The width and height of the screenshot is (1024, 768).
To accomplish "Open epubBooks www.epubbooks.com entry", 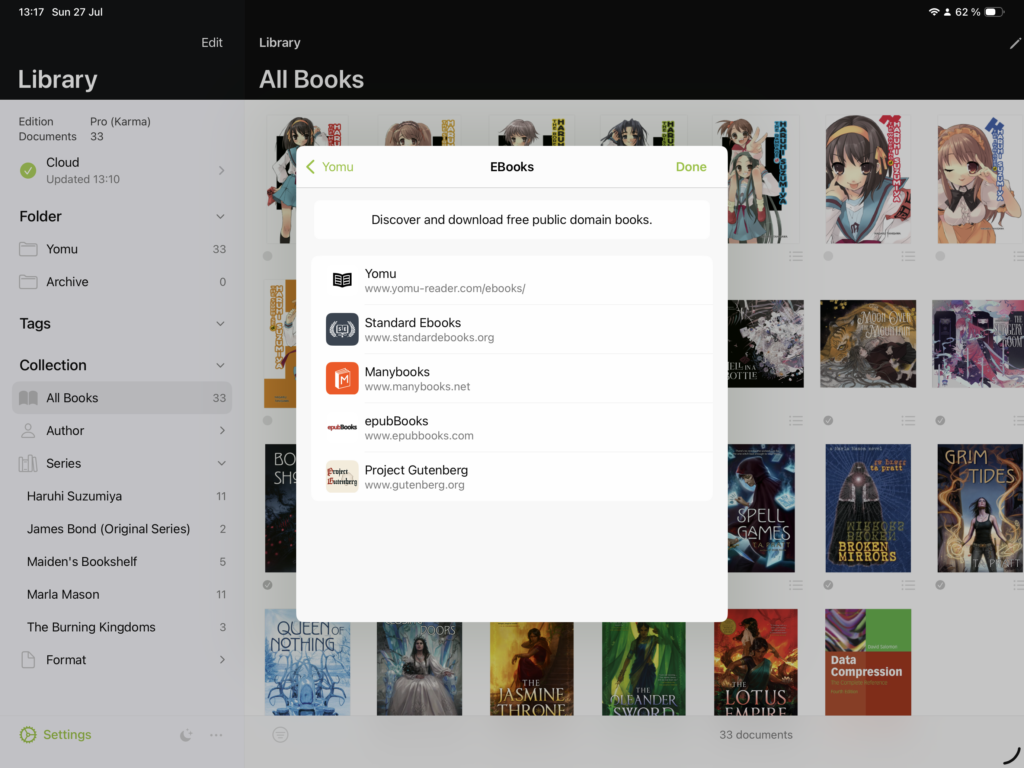I will [x=511, y=427].
